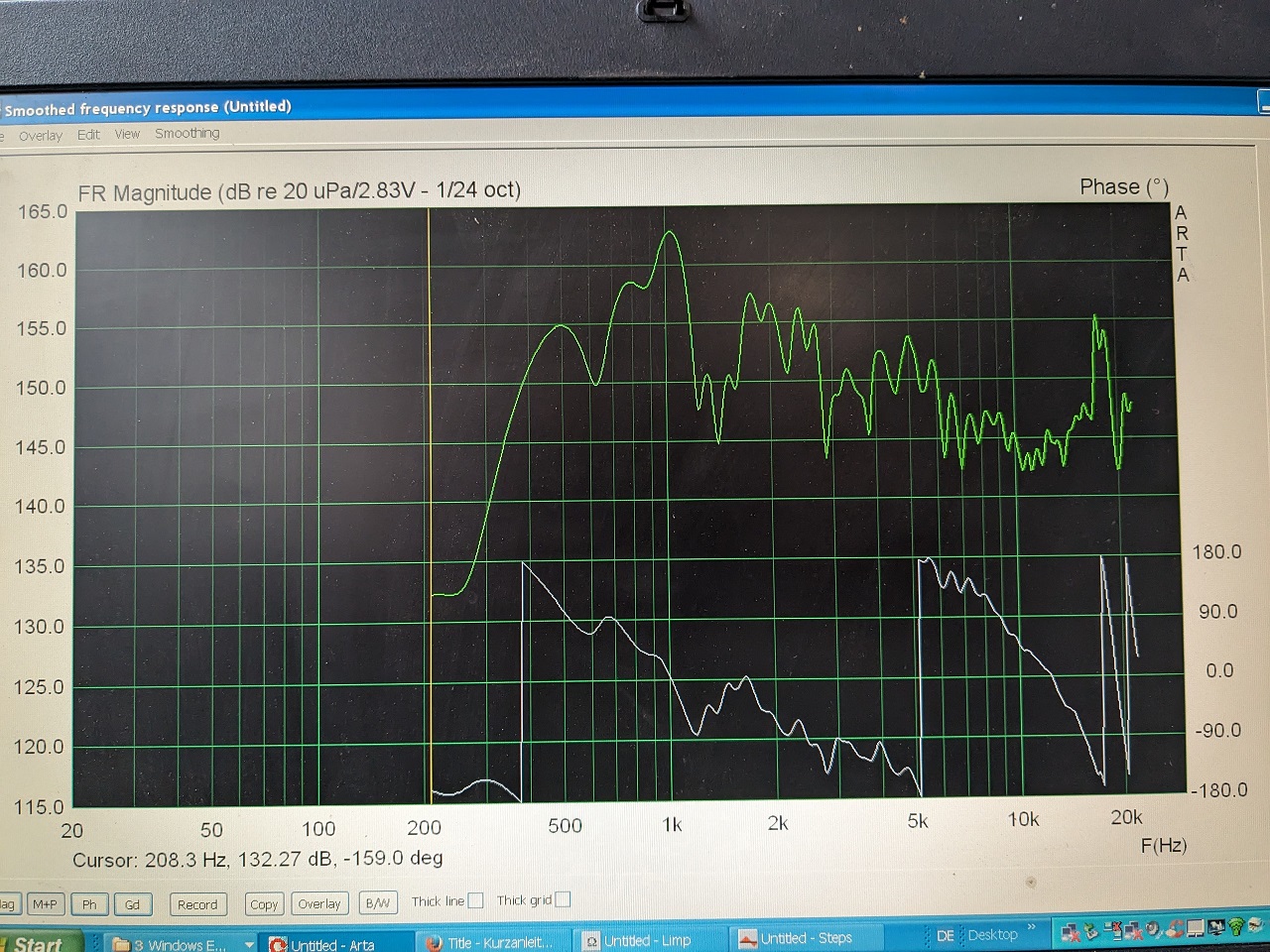Open the View menu
This screenshot has height=952, width=1270.
[x=127, y=134]
